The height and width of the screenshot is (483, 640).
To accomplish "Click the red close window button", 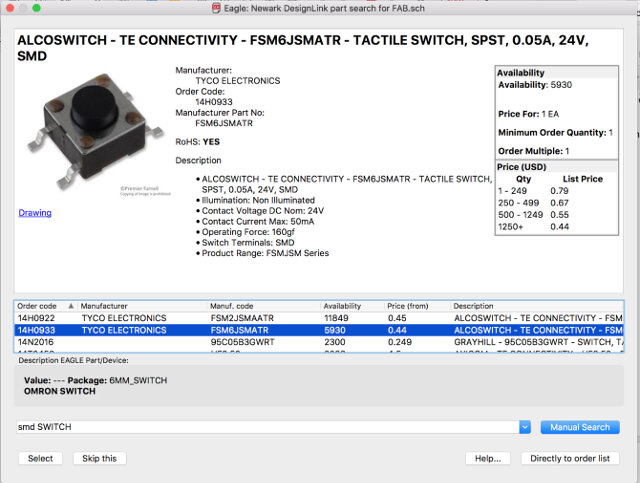I will [10, 8].
